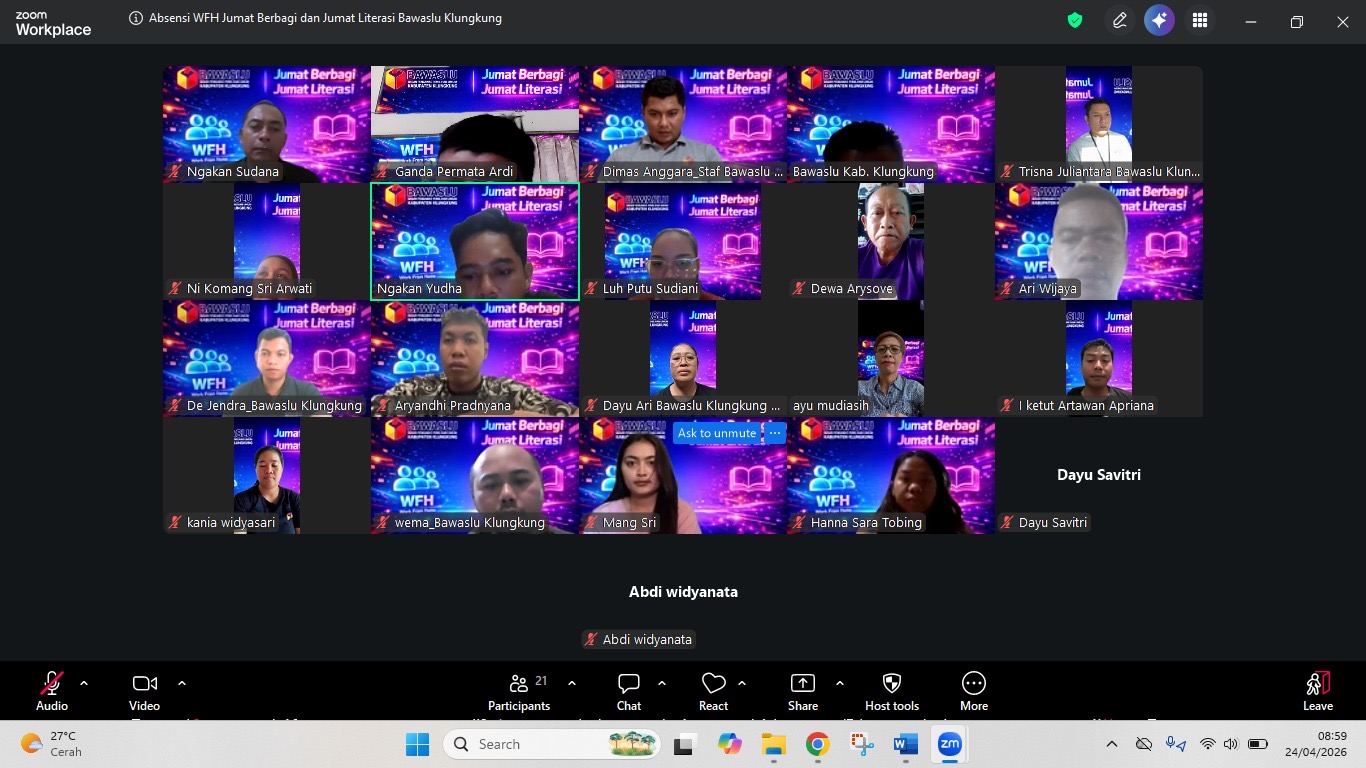Expand the Audio options arrow
This screenshot has height=768, width=1366.
(84, 684)
